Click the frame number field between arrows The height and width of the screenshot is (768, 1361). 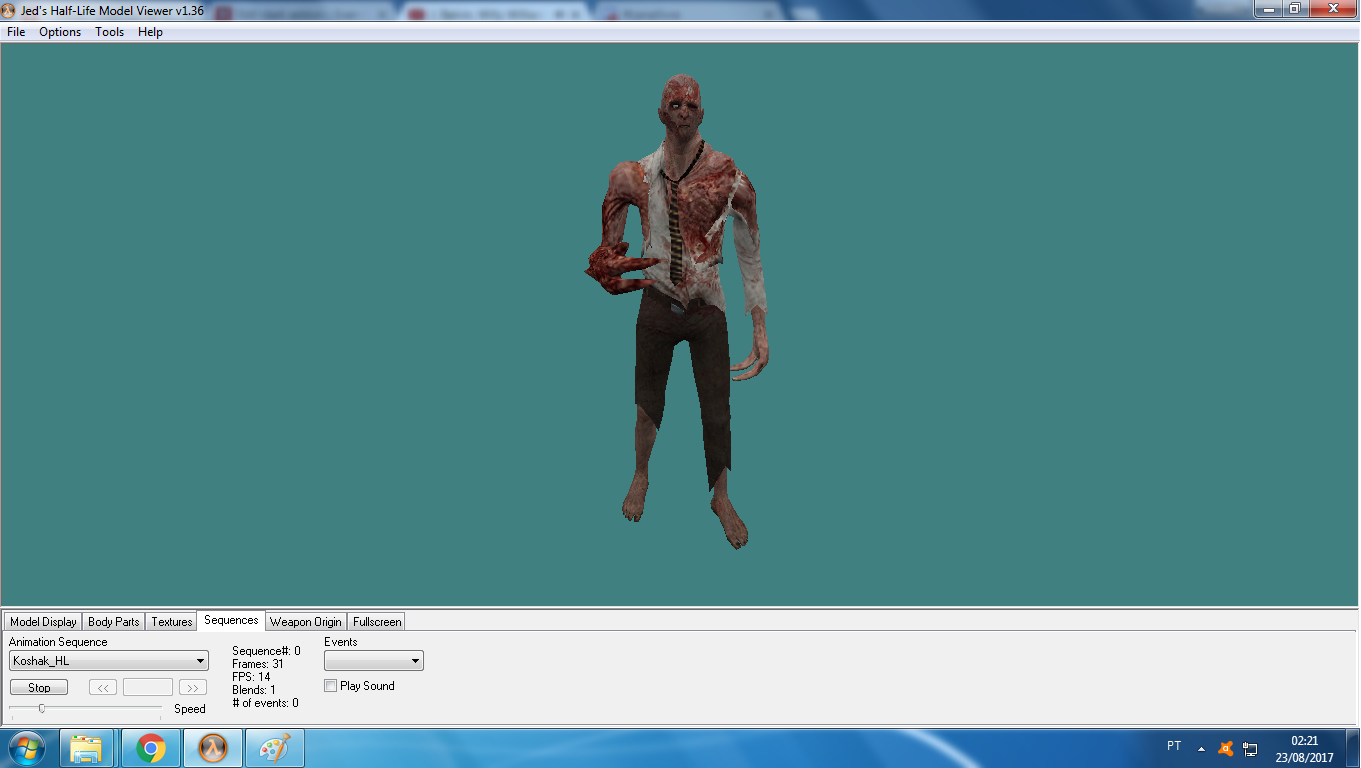pyautogui.click(x=148, y=687)
